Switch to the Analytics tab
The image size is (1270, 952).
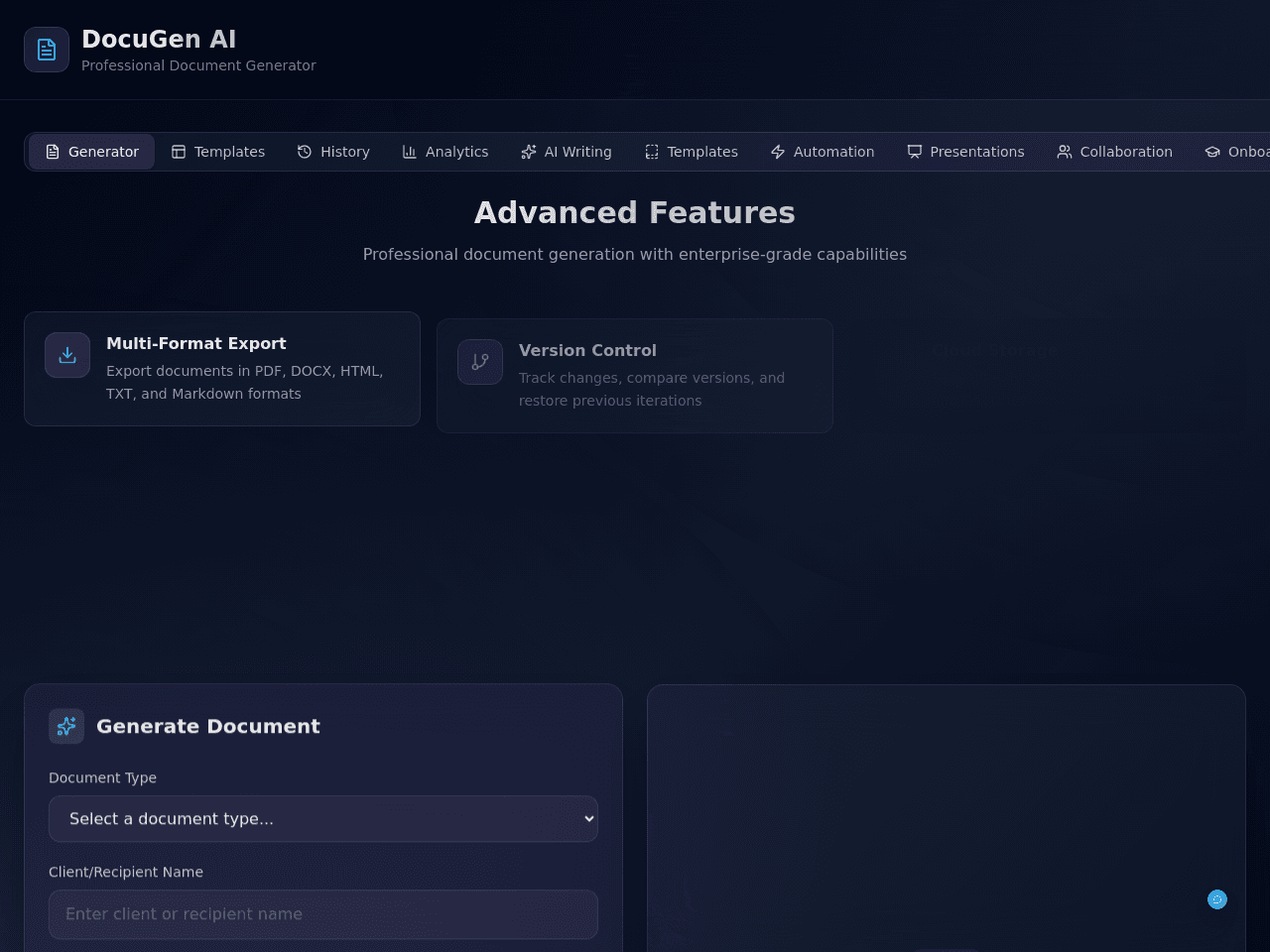coord(445,152)
